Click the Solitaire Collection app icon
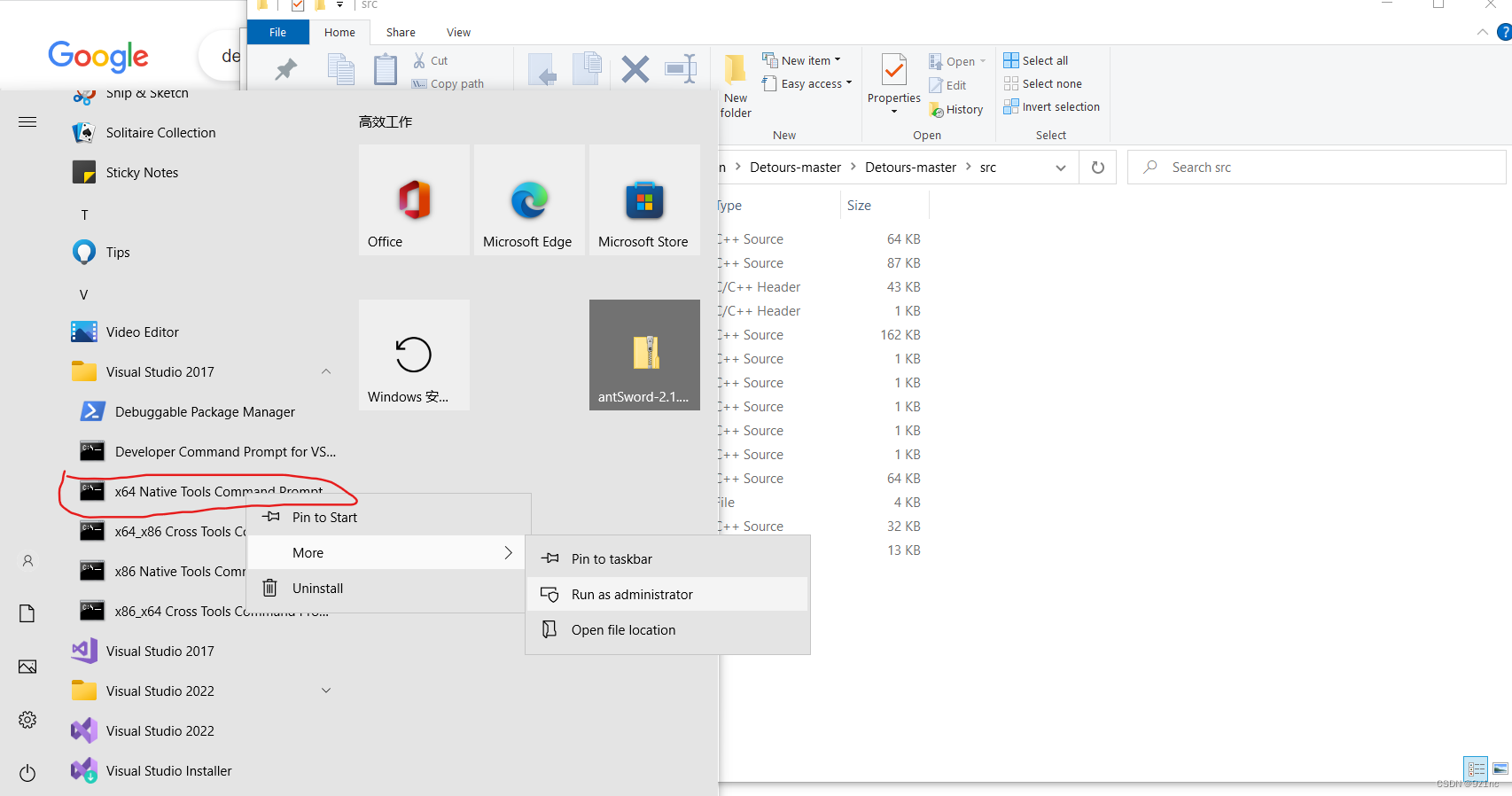This screenshot has width=1512, height=796. (84, 133)
